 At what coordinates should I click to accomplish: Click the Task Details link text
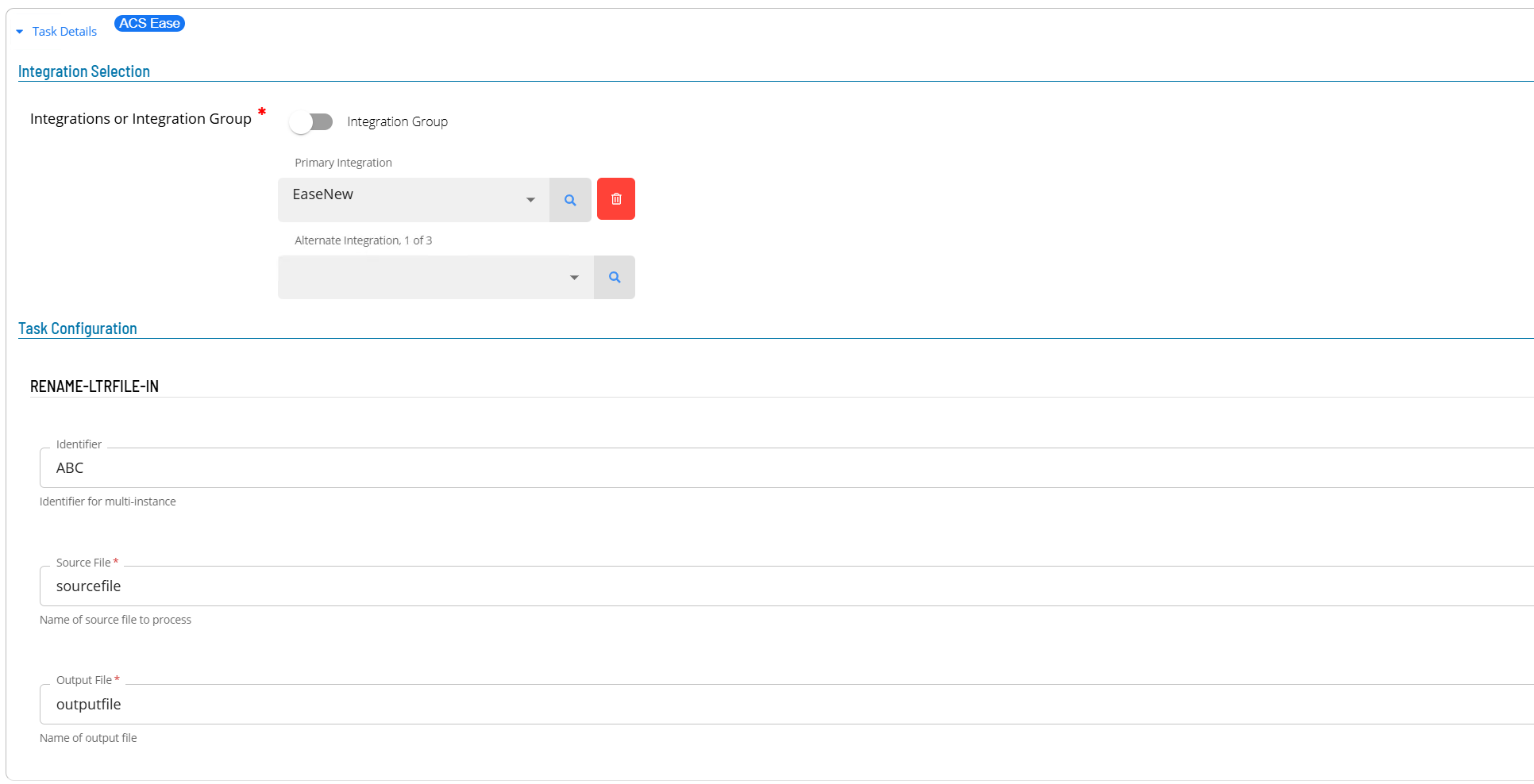(x=64, y=32)
